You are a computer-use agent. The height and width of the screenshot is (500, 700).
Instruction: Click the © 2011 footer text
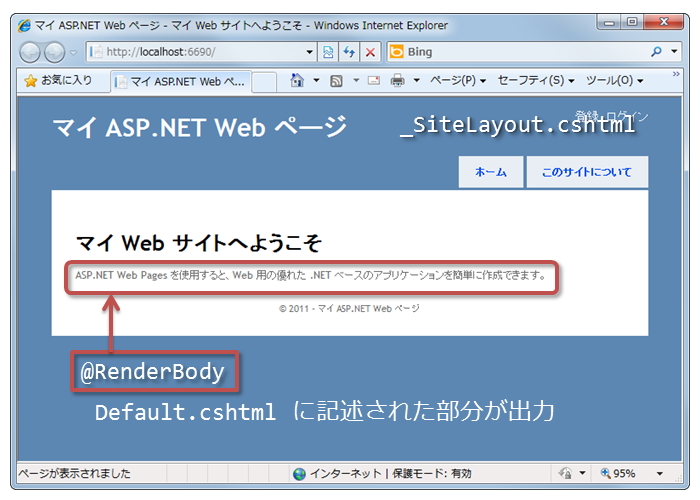point(349,308)
